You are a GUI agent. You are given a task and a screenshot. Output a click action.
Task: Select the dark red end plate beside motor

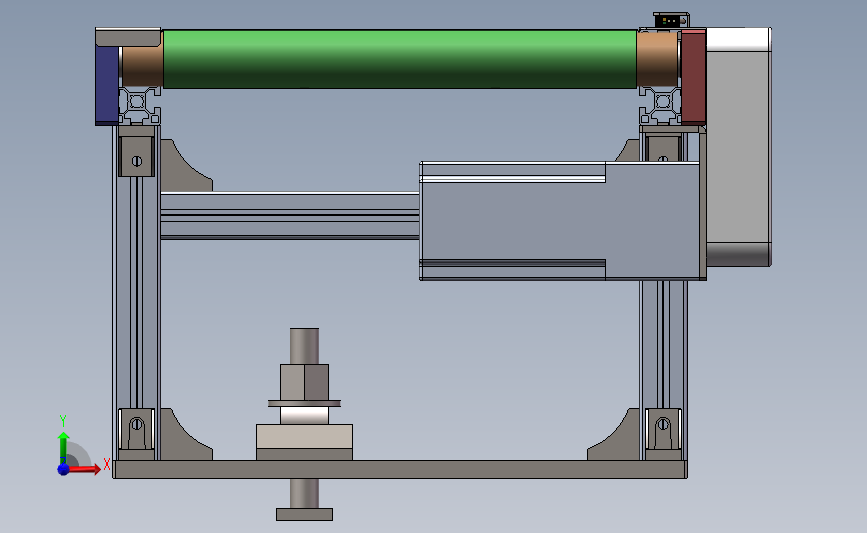(693, 77)
